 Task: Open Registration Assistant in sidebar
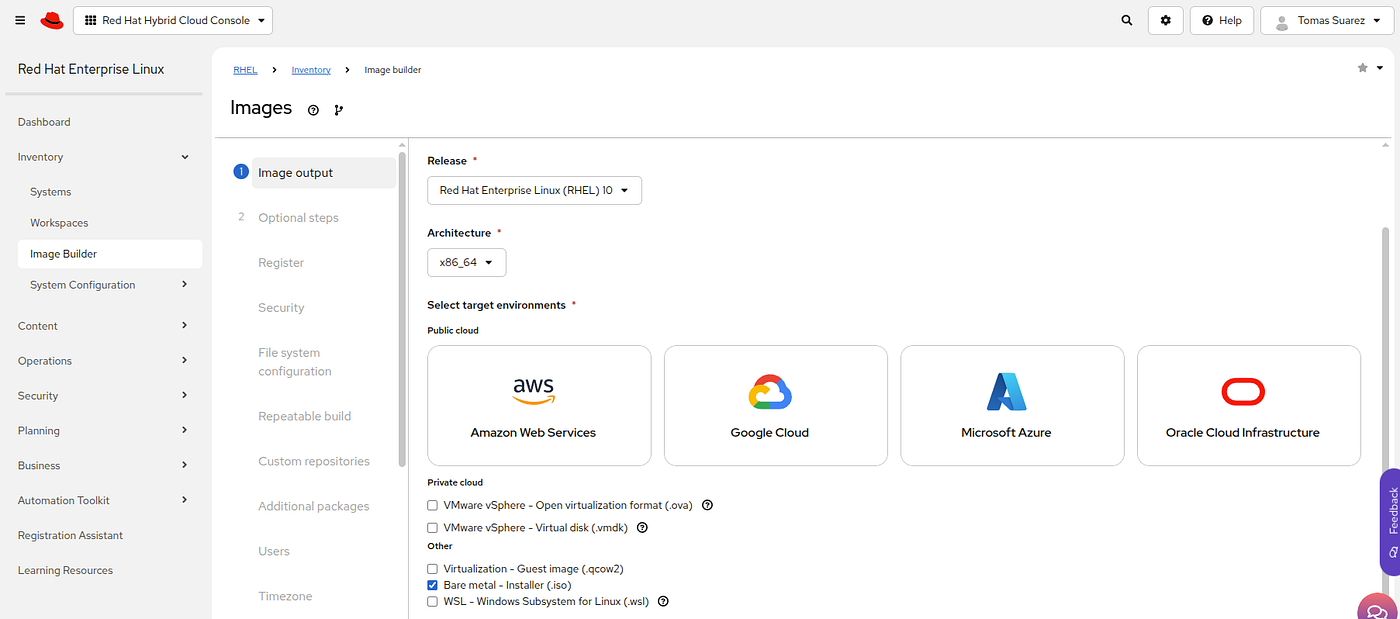click(x=70, y=535)
